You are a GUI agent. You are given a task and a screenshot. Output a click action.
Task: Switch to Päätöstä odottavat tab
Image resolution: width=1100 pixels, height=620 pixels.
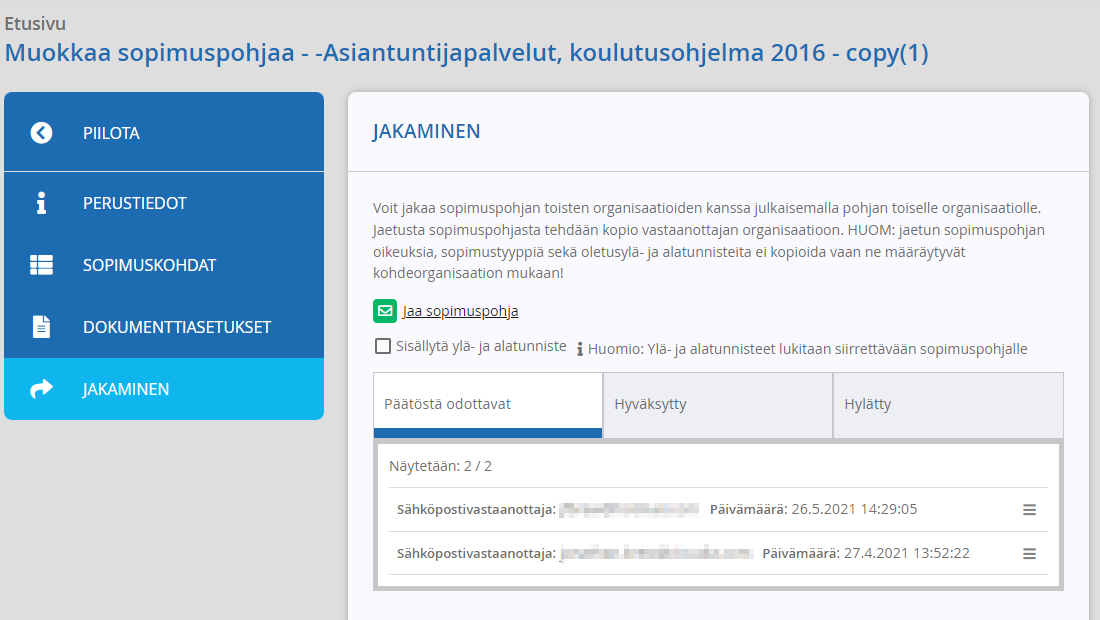488,405
